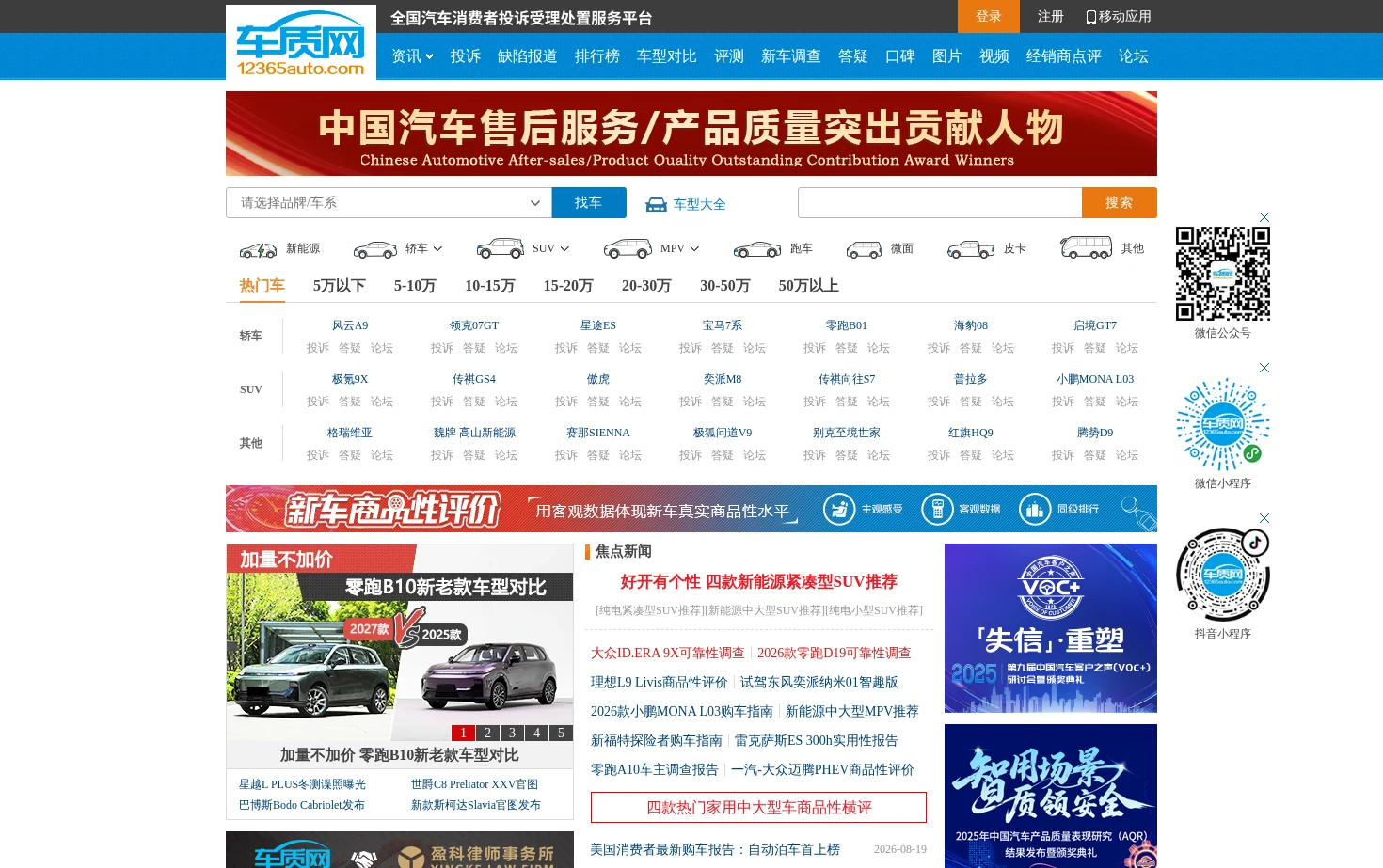The width and height of the screenshot is (1383, 868).
Task: Open the 中国汽车售后服务 award banner
Action: pyautogui.click(x=691, y=134)
